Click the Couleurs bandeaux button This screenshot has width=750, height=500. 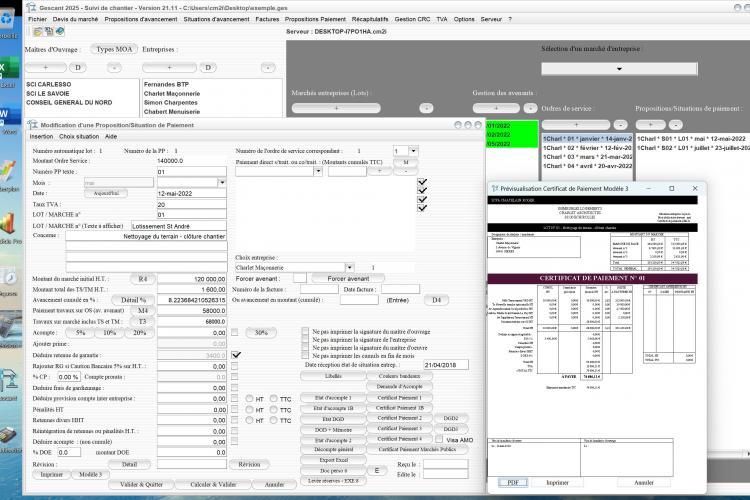(x=399, y=376)
